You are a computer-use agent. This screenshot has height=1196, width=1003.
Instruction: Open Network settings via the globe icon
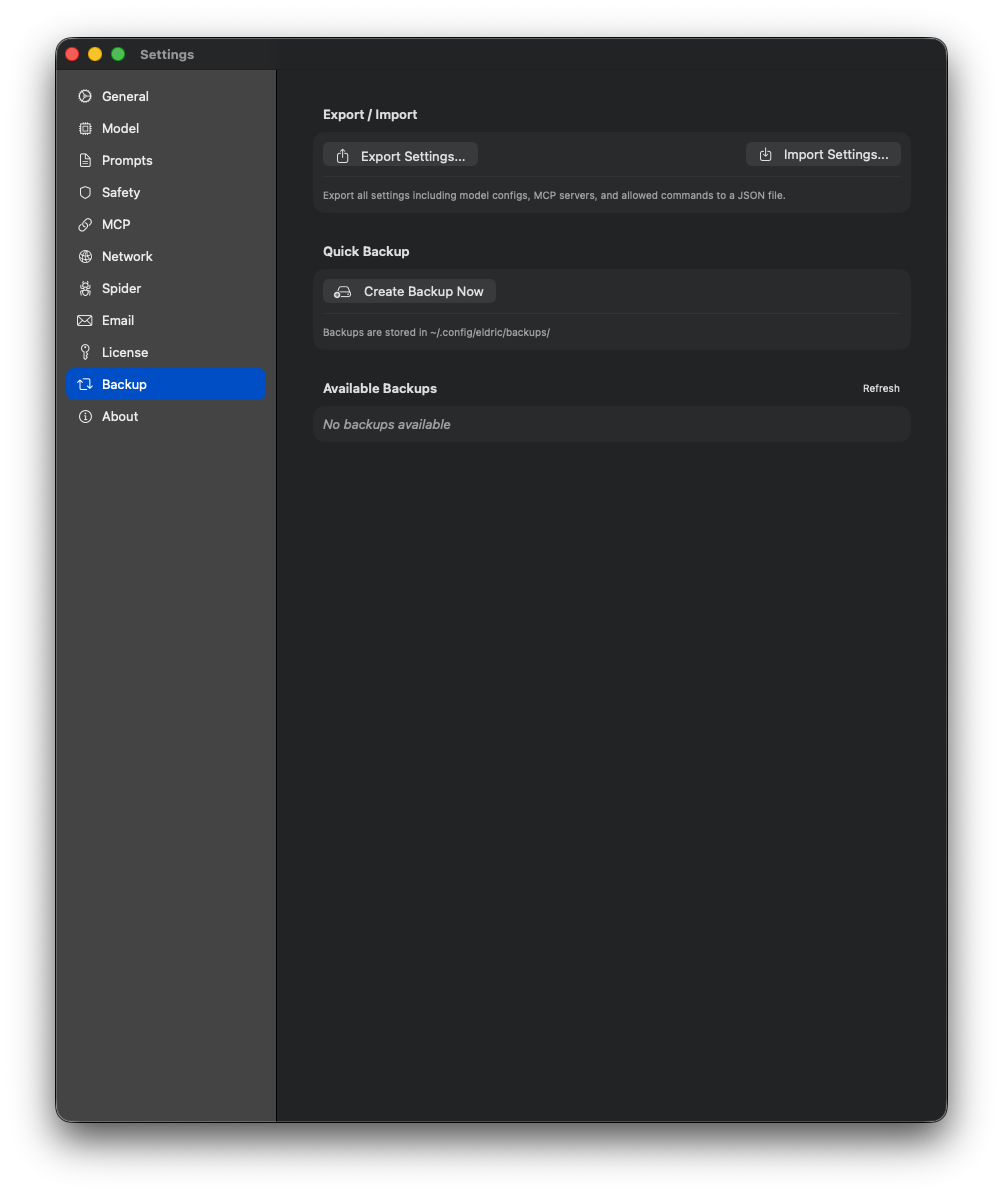86,256
